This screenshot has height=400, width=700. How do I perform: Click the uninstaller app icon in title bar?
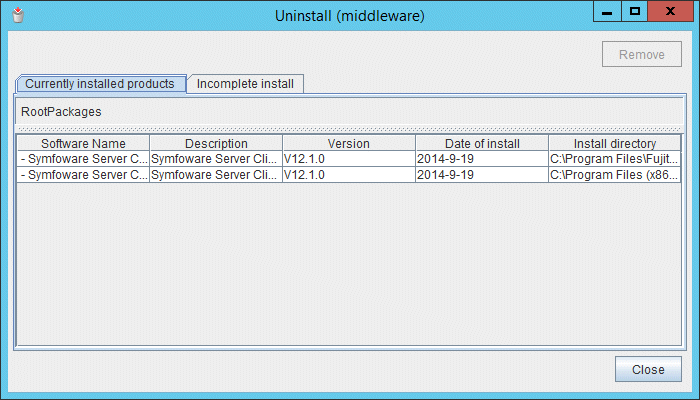click(15, 15)
